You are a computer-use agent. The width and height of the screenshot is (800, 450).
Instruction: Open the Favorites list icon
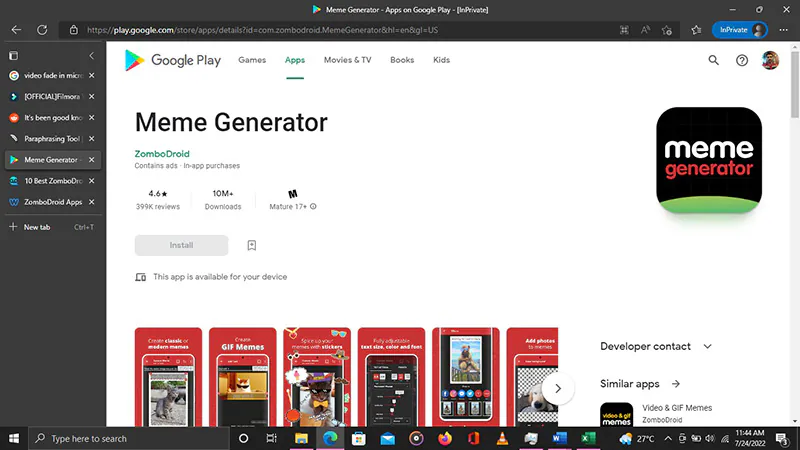pyautogui.click(x=696, y=30)
